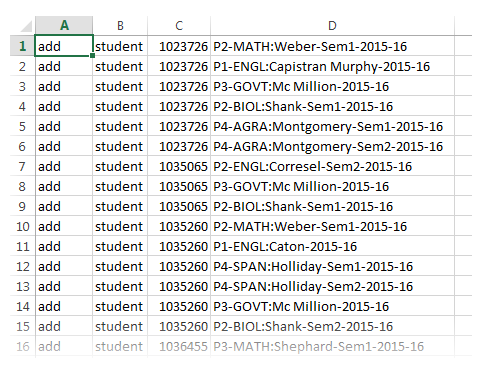This screenshot has width=482, height=368.
Task: Click add cell in row 3
Action: click(x=64, y=86)
